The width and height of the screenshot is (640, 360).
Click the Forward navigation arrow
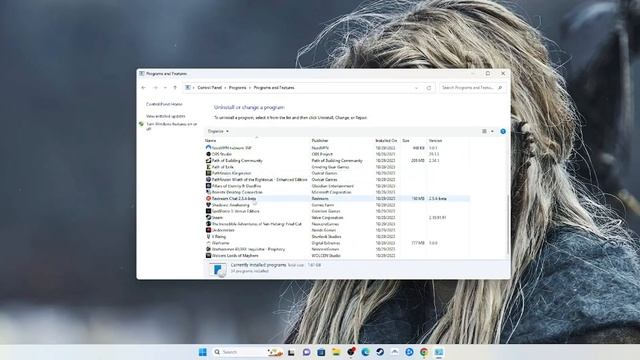[x=156, y=88]
